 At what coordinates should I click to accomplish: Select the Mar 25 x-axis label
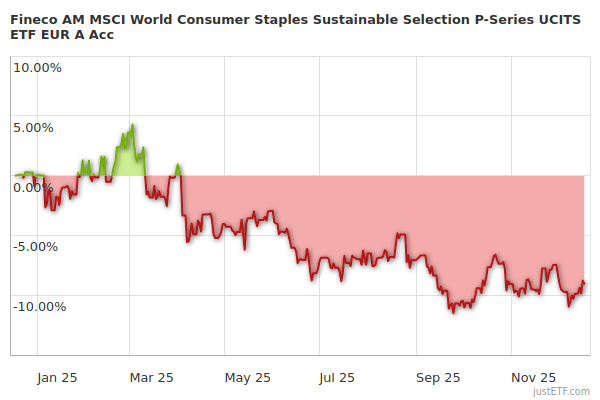tap(152, 378)
